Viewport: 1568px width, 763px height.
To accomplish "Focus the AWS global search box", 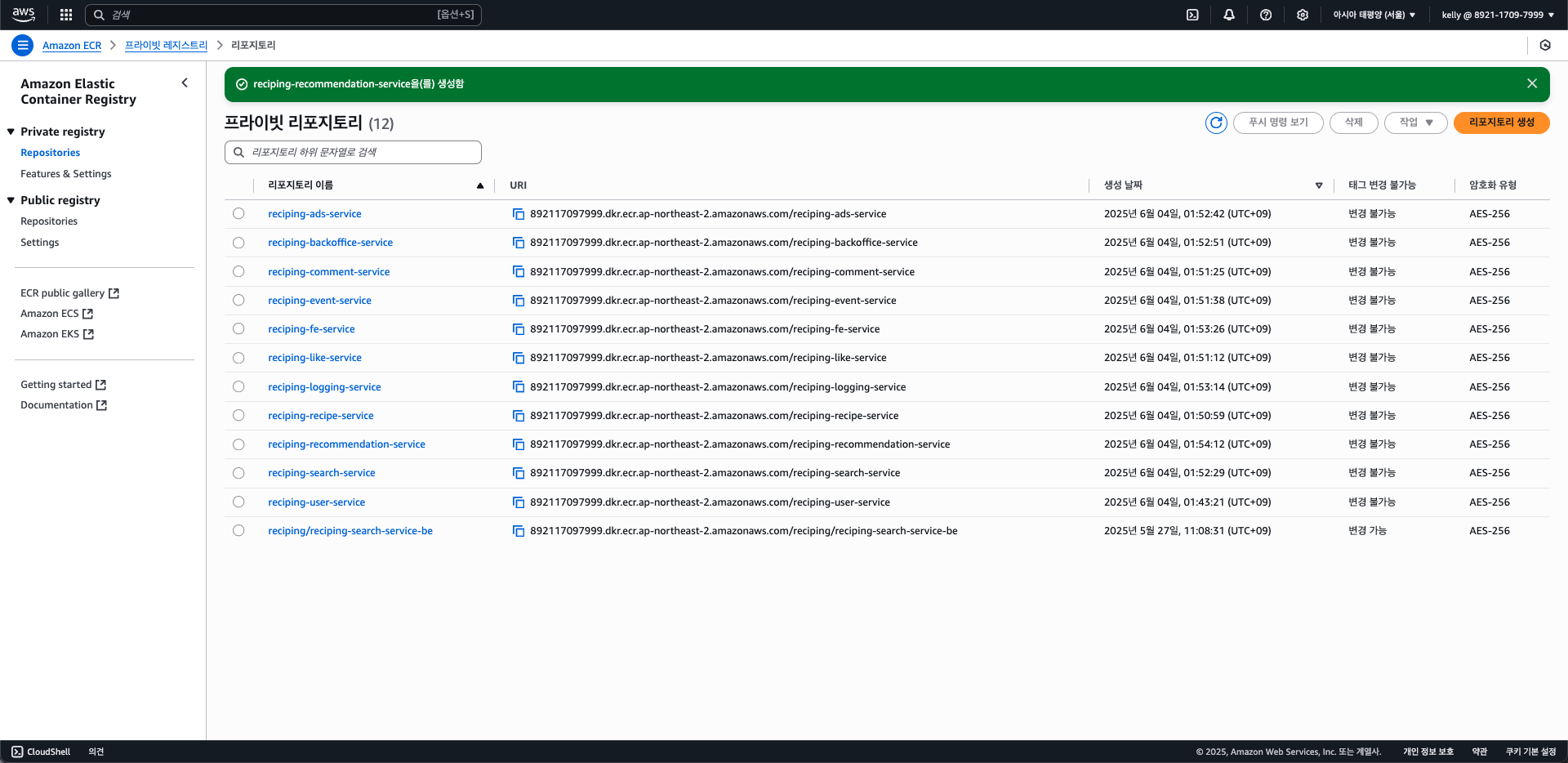I will pyautogui.click(x=283, y=15).
